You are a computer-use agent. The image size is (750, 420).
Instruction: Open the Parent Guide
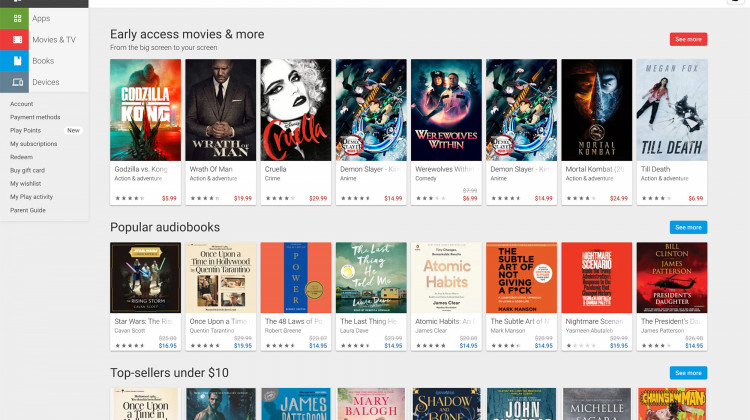(x=28, y=210)
